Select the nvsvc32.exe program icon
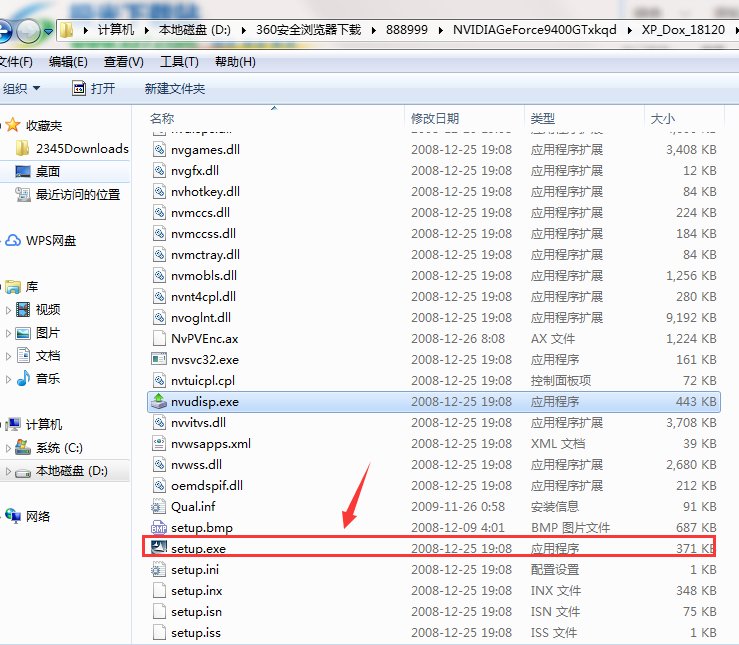Screen dimensions: 739x645 pyautogui.click(x=159, y=359)
